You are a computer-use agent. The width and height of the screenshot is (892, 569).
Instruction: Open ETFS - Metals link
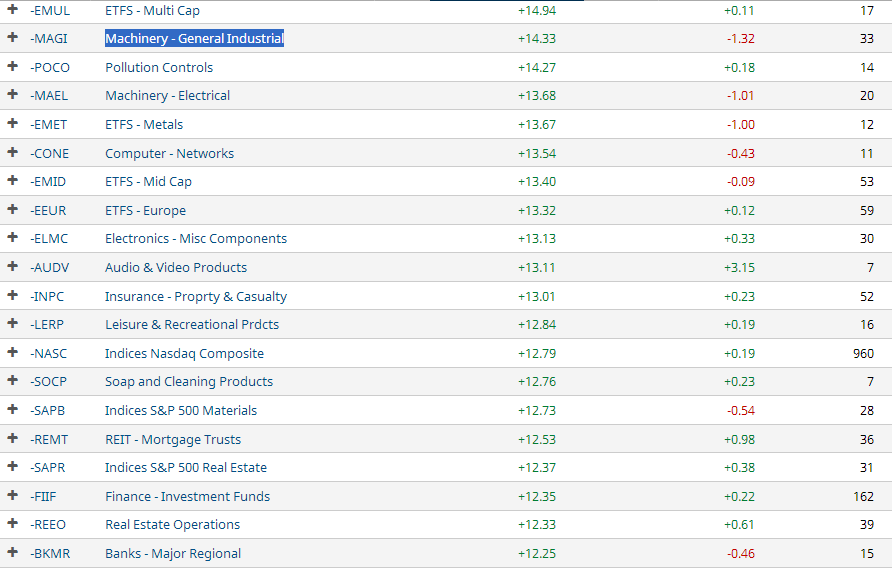point(144,125)
